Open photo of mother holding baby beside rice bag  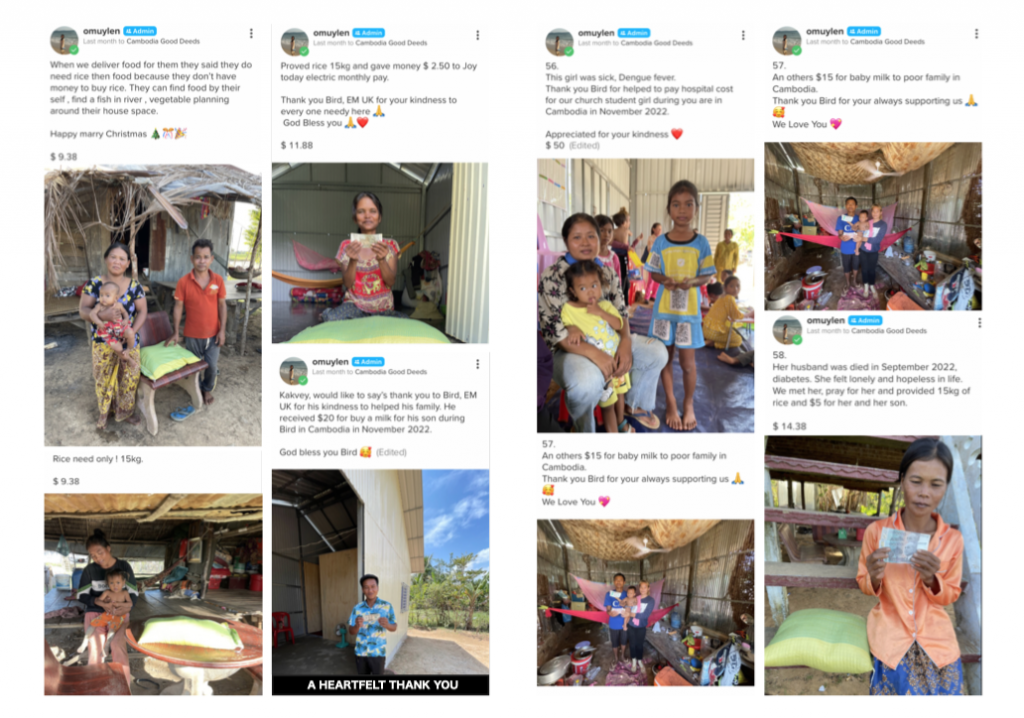(153, 595)
